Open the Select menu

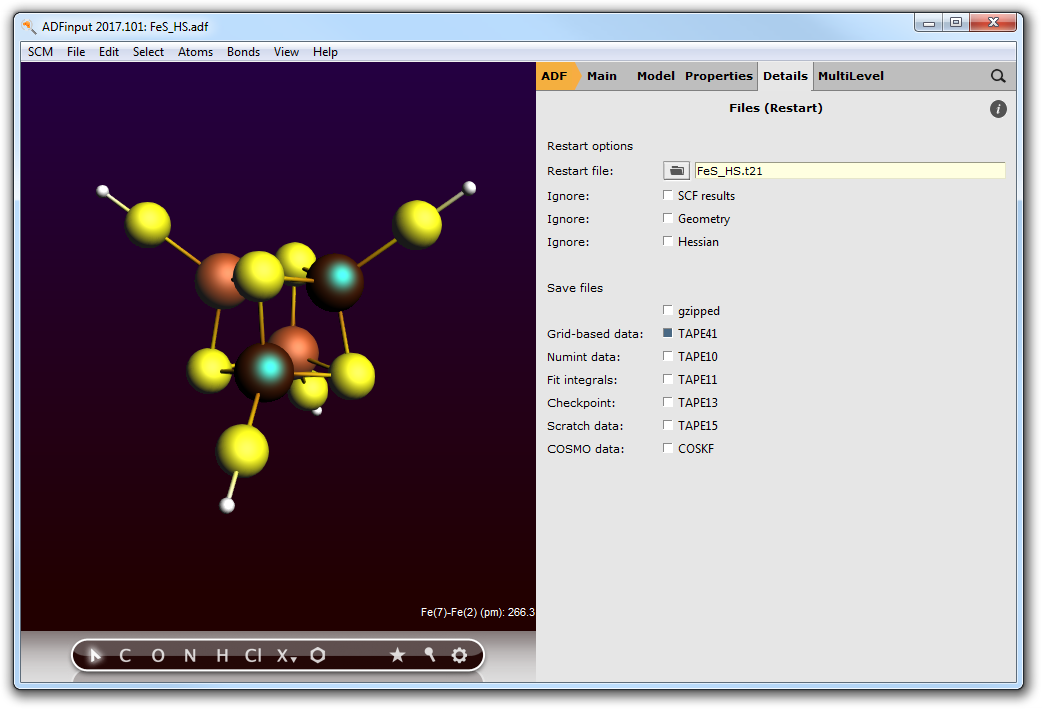148,52
